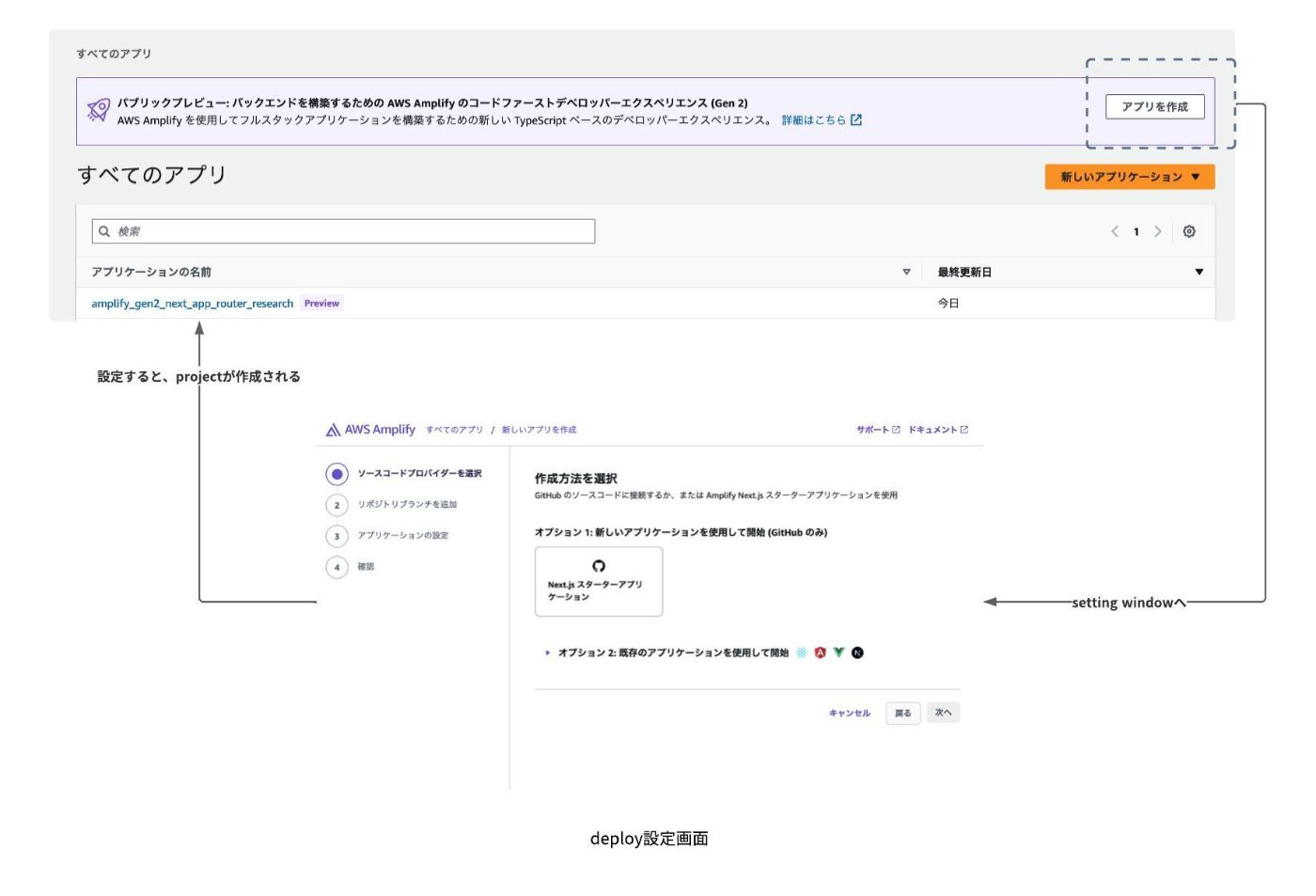Open すべてのアプリ breadcrumb link
The height and width of the screenshot is (896, 1316).
coord(454,430)
